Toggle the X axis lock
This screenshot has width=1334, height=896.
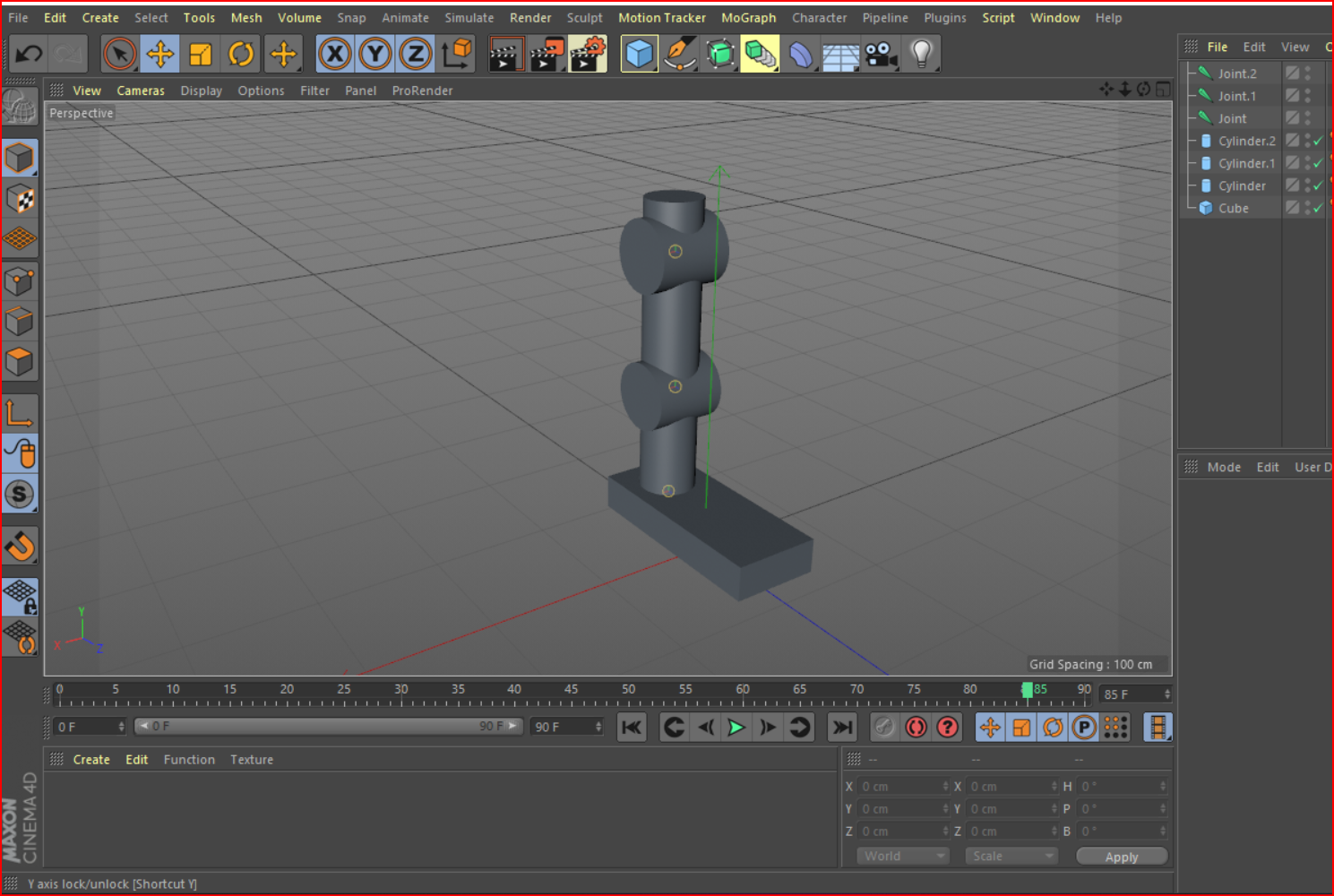click(x=334, y=54)
